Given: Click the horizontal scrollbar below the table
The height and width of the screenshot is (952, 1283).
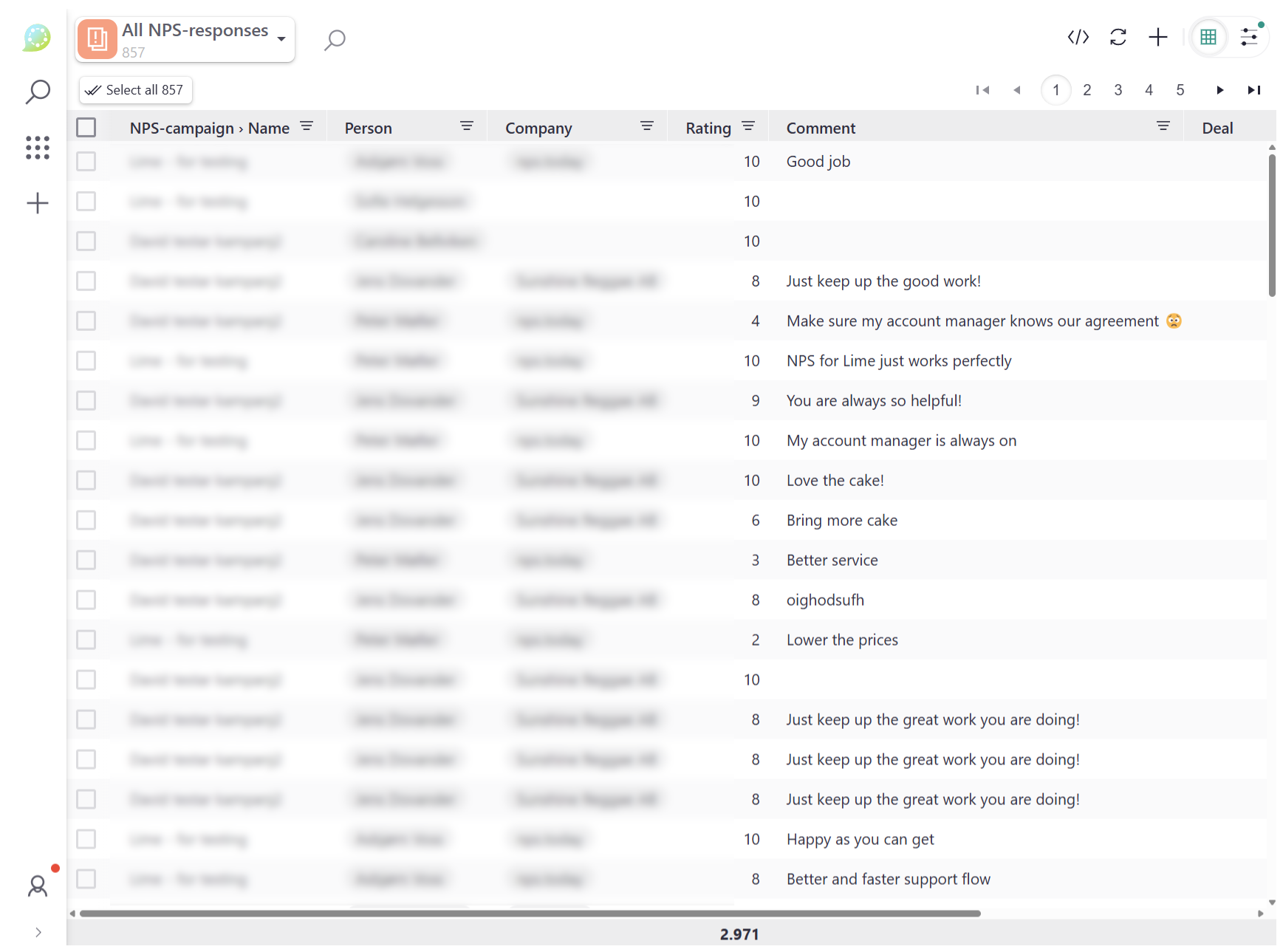Looking at the screenshot, I should click(x=530, y=914).
